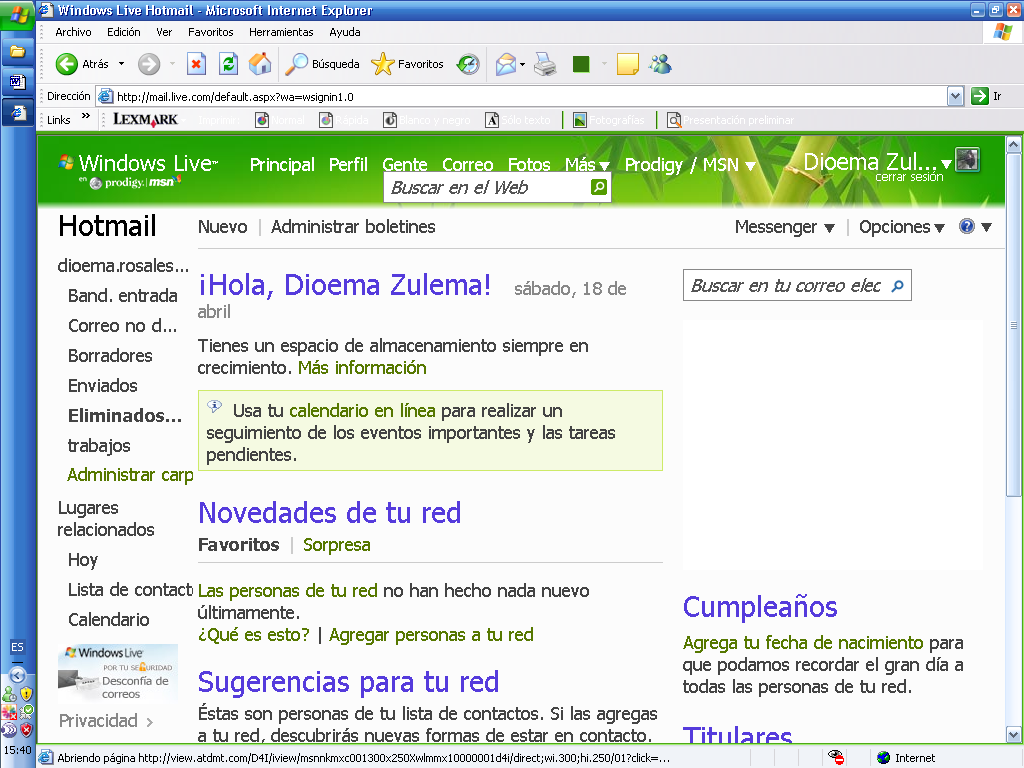The image size is (1024, 768).
Task: Click the cerrar sesión link
Action: coord(909,177)
